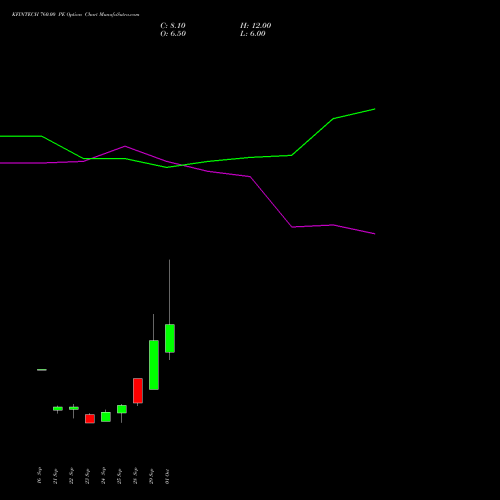Click the 23 Sep date label
This screenshot has height=500, width=500.
(x=87, y=476)
